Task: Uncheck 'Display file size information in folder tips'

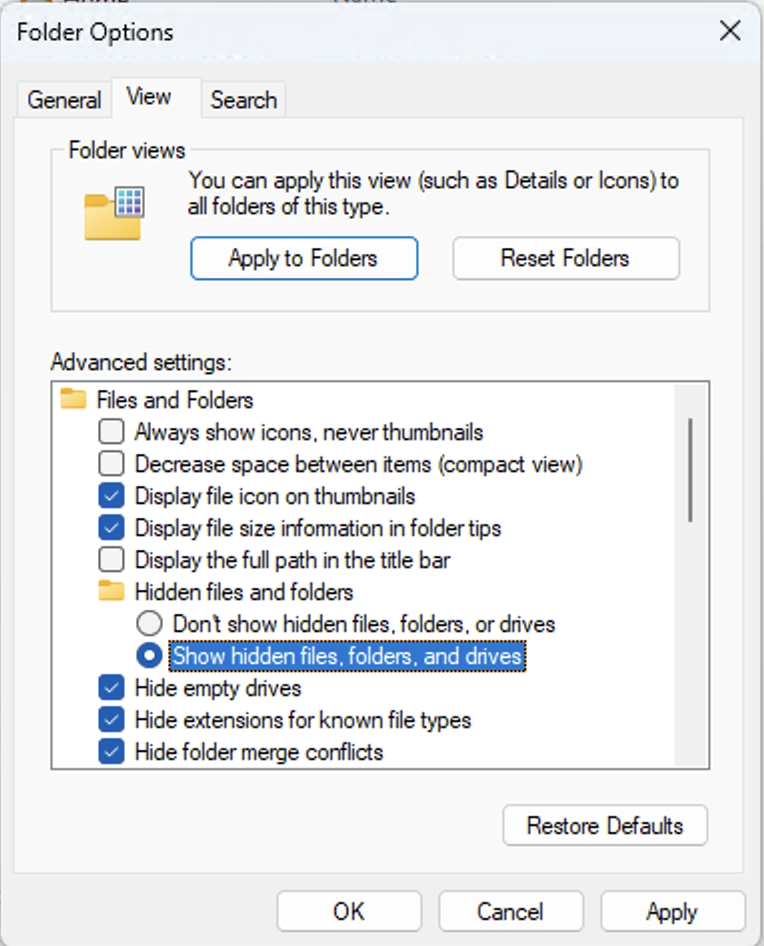Action: click(x=112, y=528)
